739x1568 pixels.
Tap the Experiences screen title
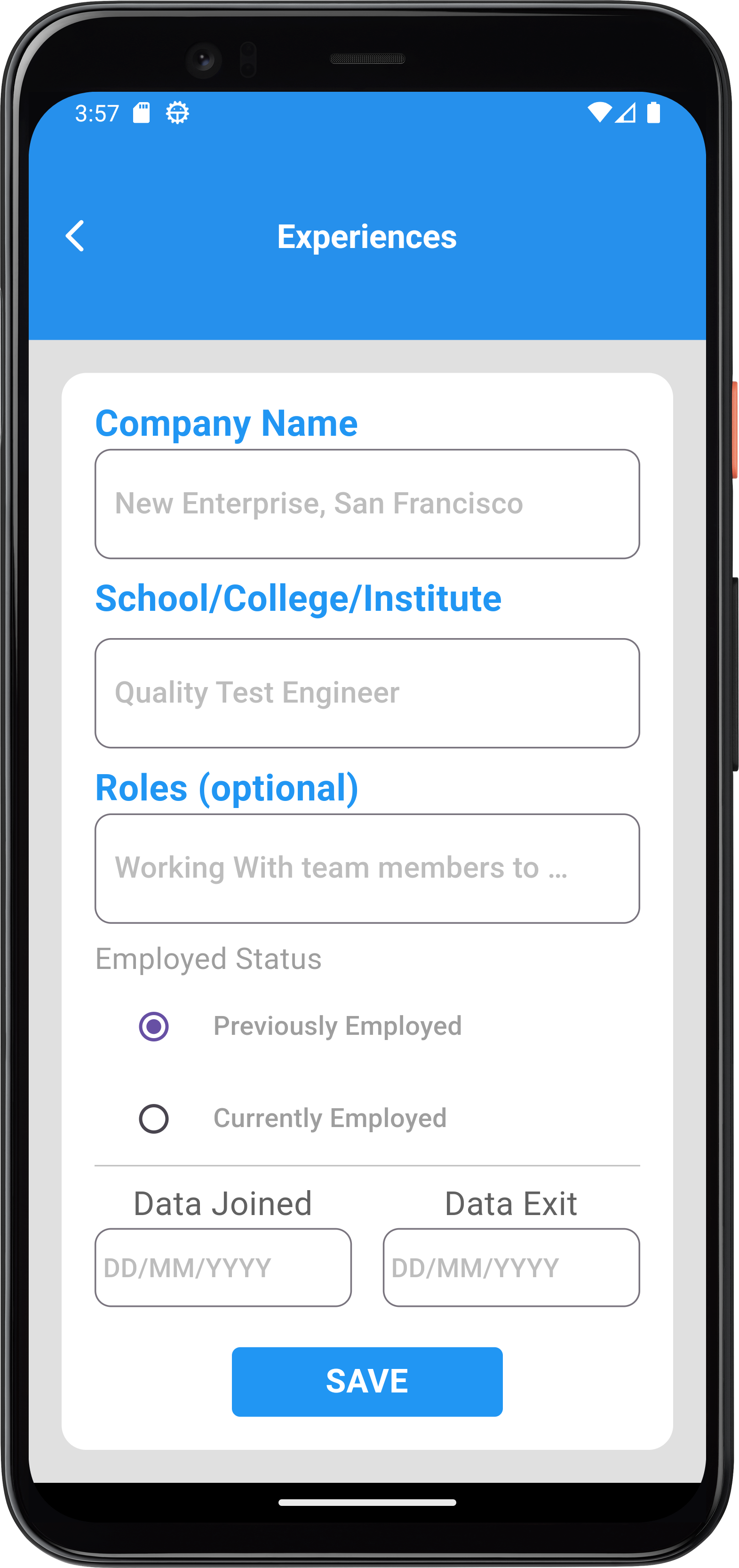pos(367,236)
